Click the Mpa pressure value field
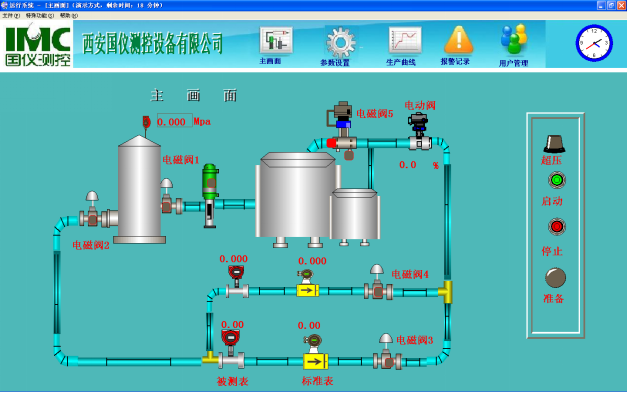The image size is (628, 393). tap(174, 121)
